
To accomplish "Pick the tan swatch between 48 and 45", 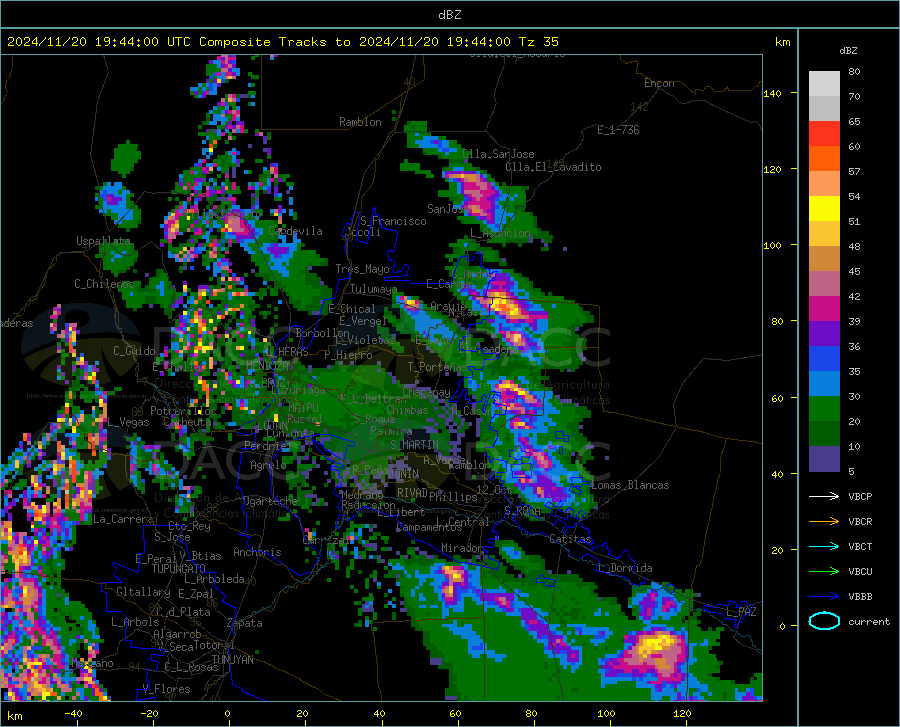I will pos(824,259).
